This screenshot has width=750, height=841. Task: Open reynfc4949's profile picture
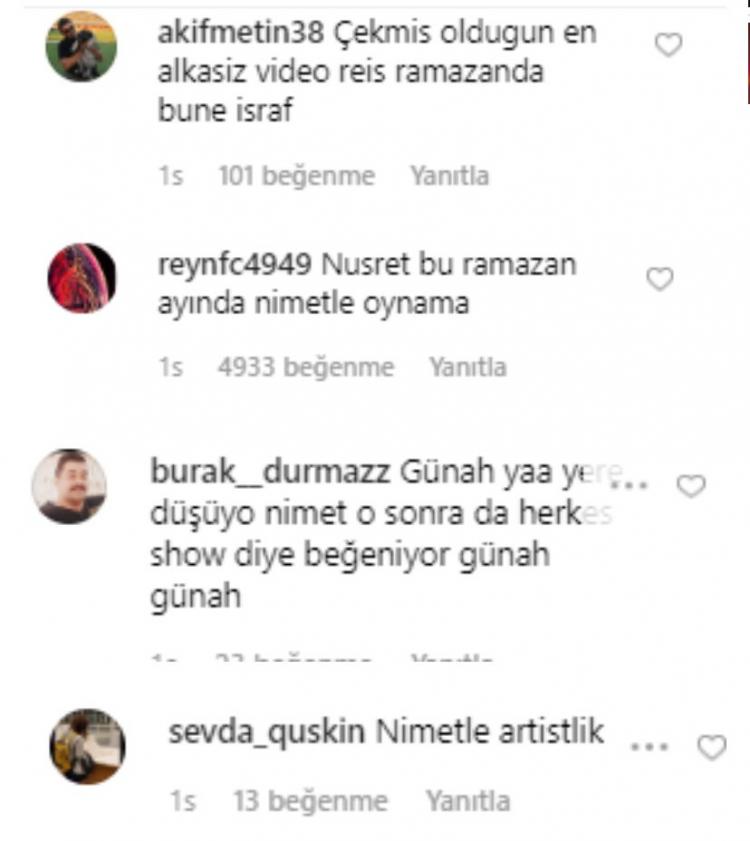82,278
